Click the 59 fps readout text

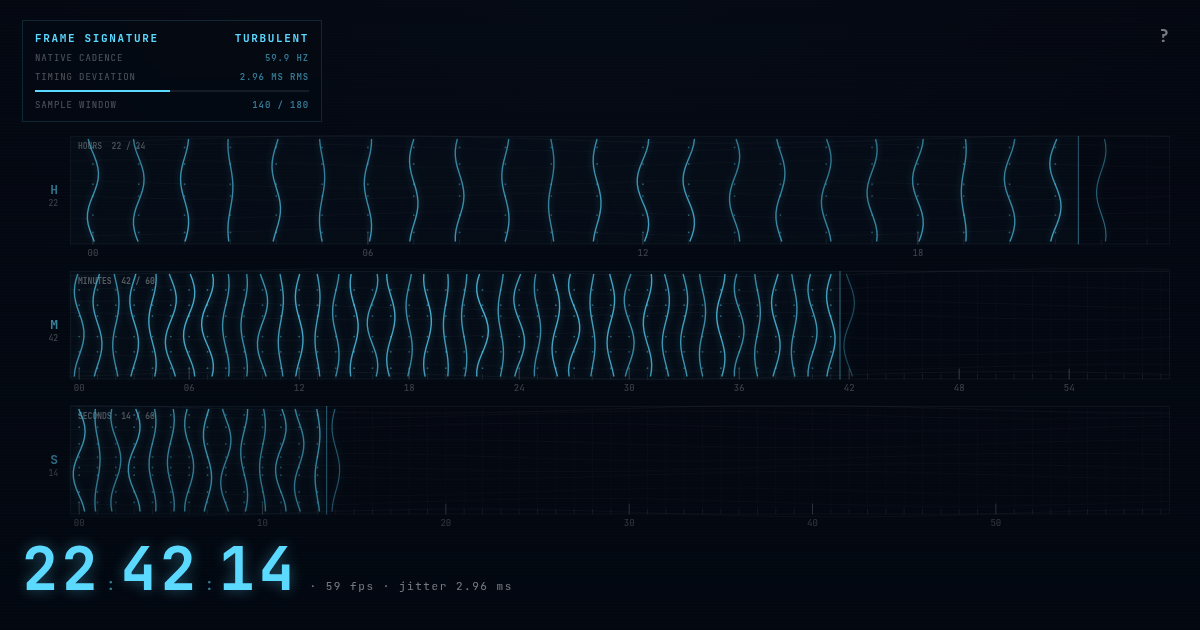(x=350, y=586)
